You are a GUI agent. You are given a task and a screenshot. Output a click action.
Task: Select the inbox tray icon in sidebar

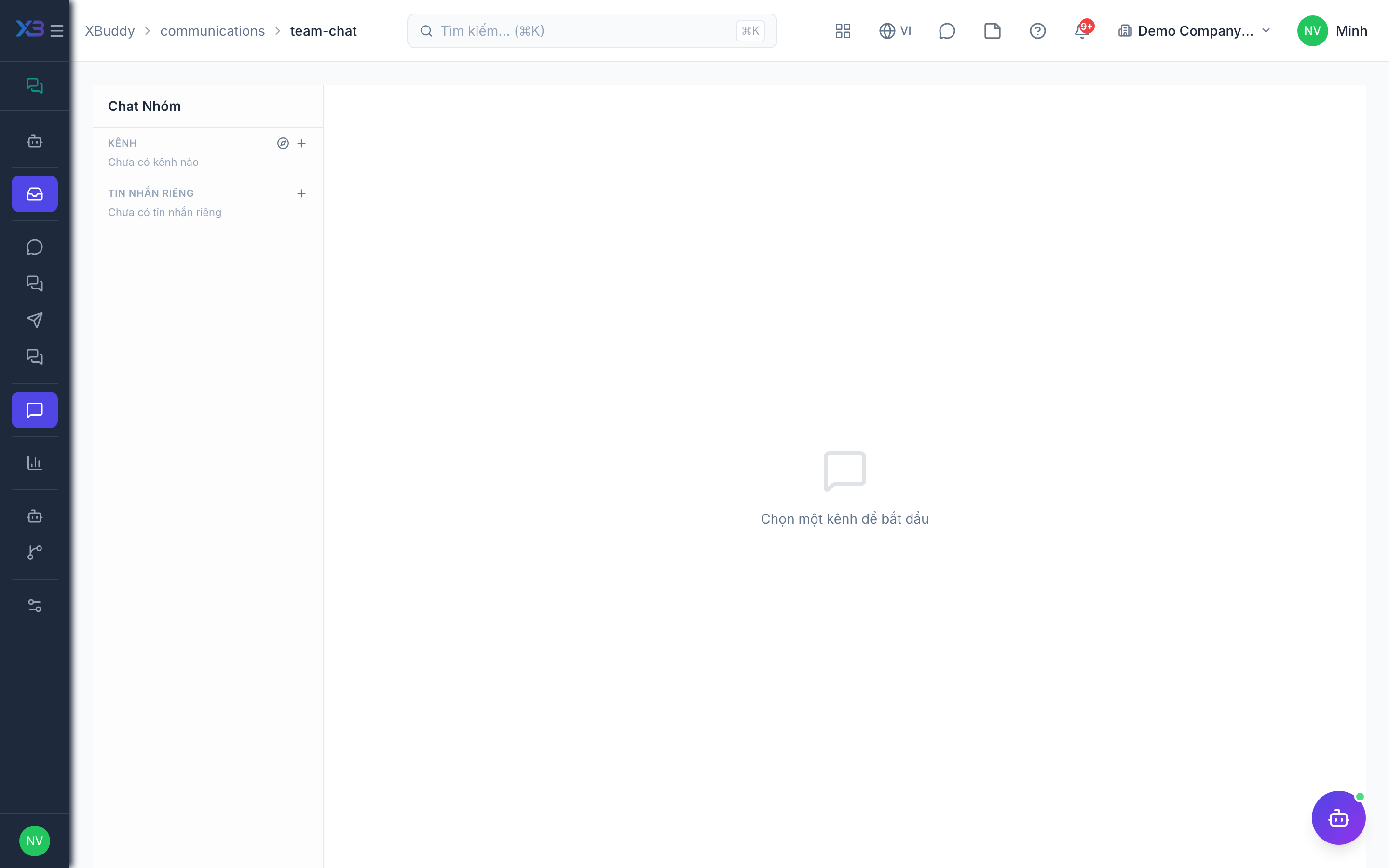click(34, 194)
